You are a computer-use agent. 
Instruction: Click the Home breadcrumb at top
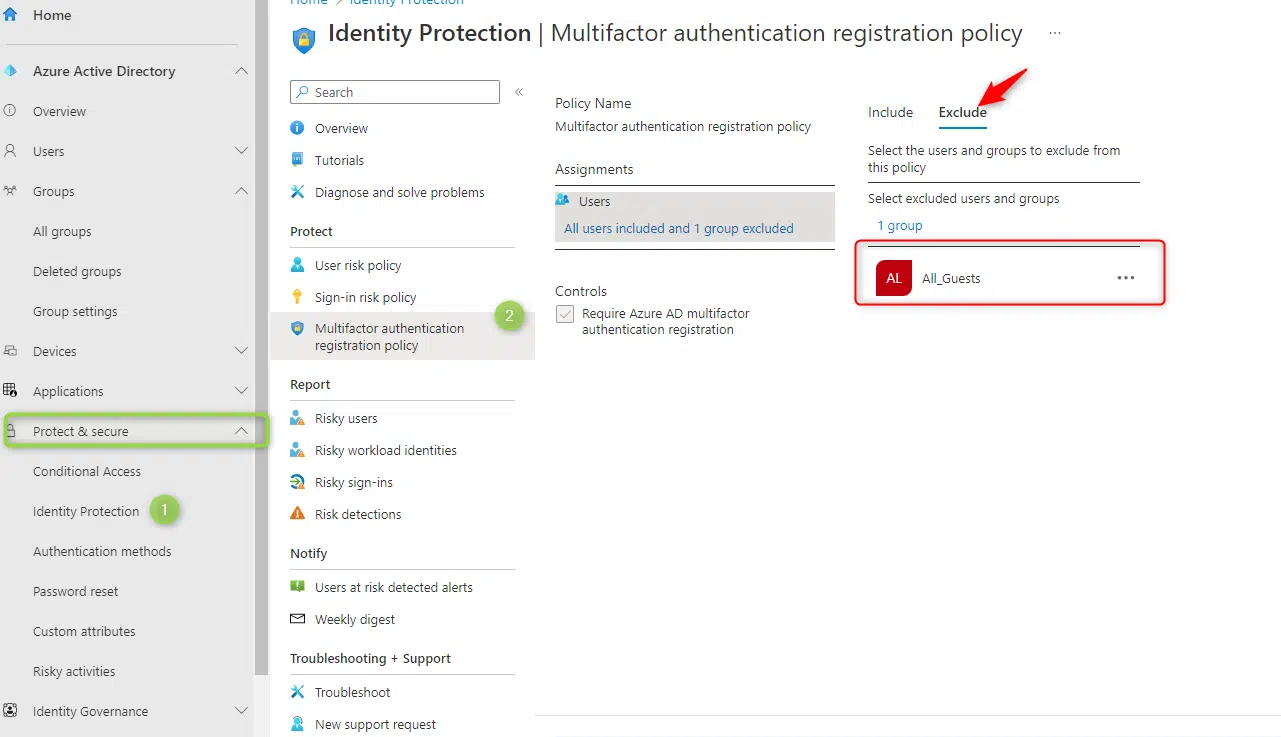(x=308, y=3)
